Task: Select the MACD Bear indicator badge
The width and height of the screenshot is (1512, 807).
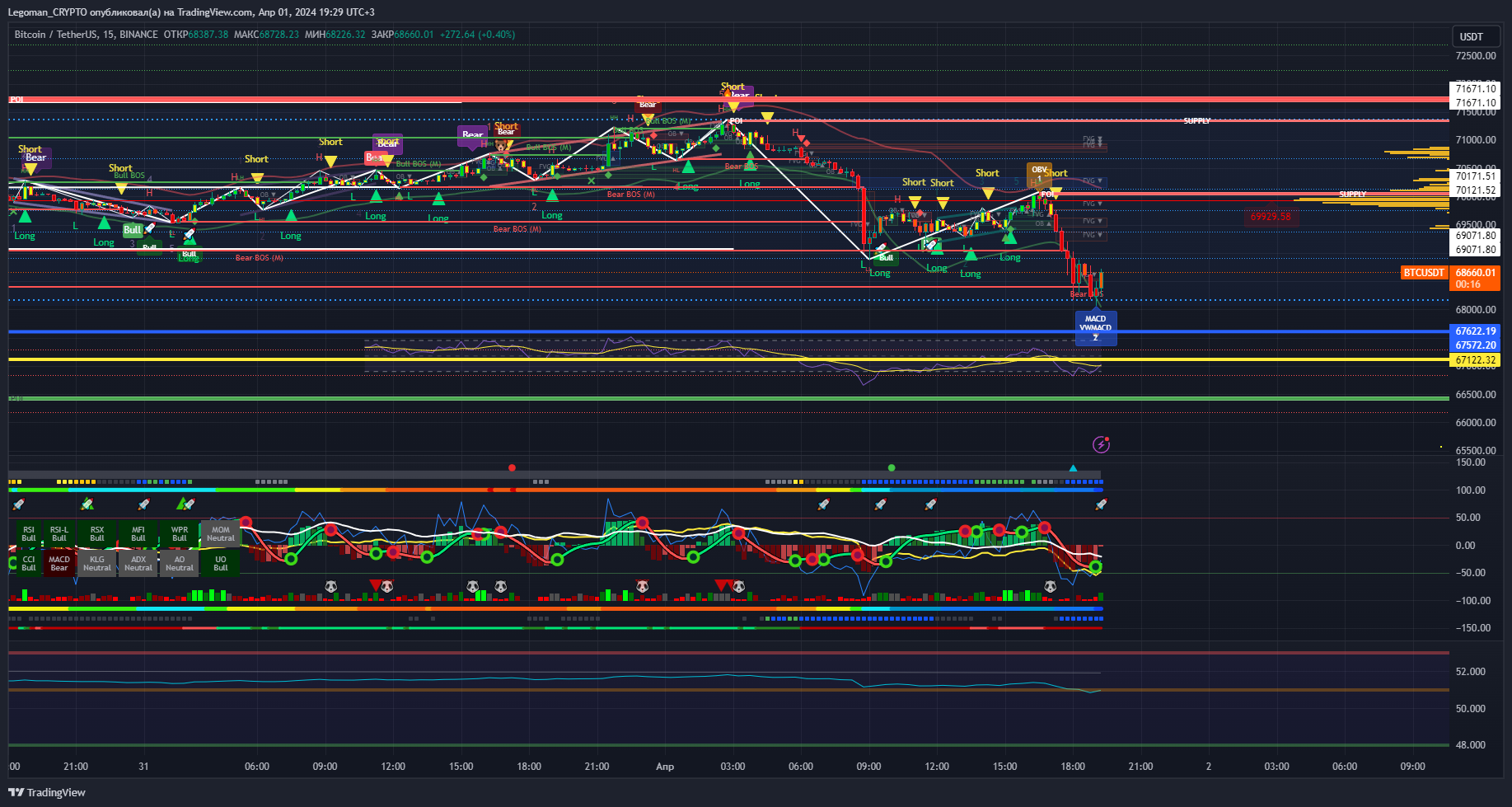Action: [59, 564]
